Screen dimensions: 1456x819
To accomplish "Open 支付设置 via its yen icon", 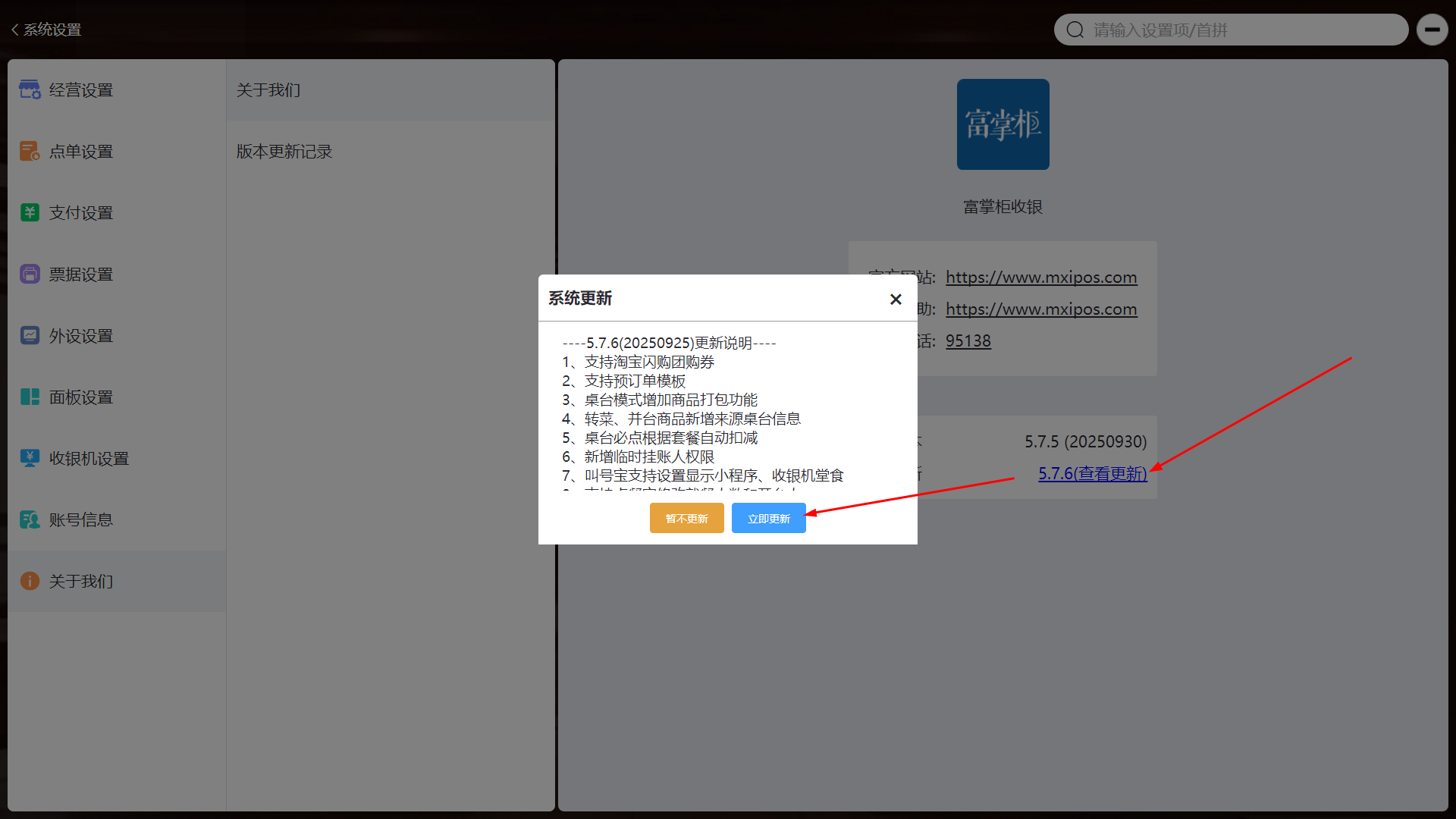I will click(30, 212).
